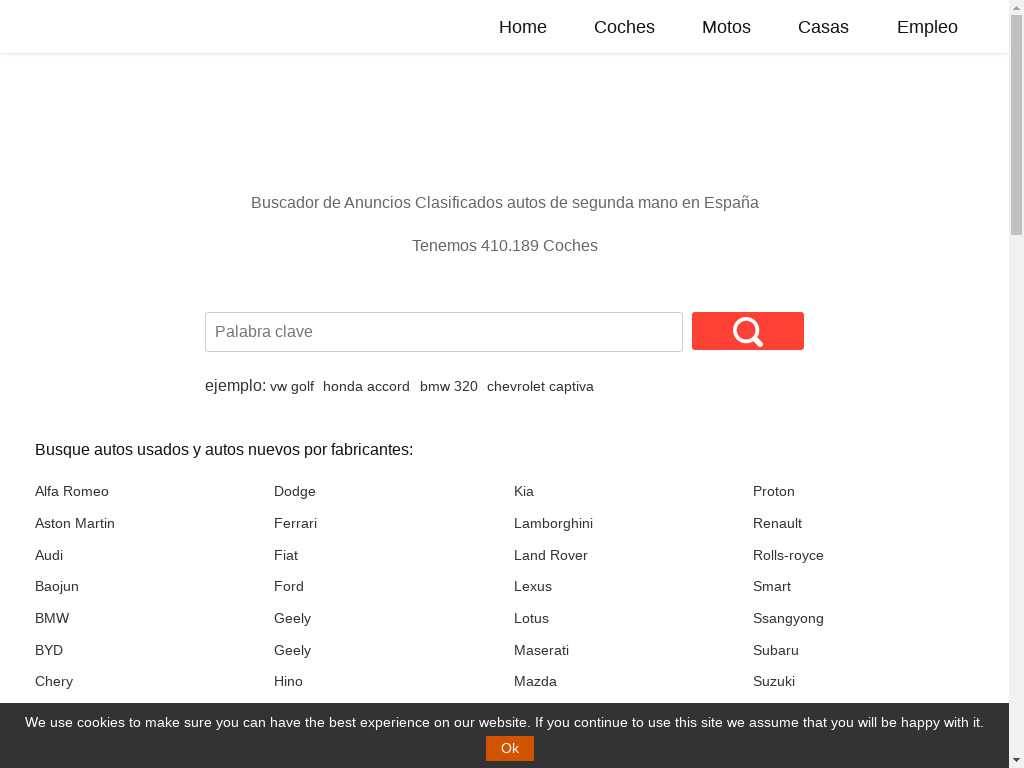Select the Fiat brand link
Image resolution: width=1024 pixels, height=768 pixels.
(x=285, y=555)
